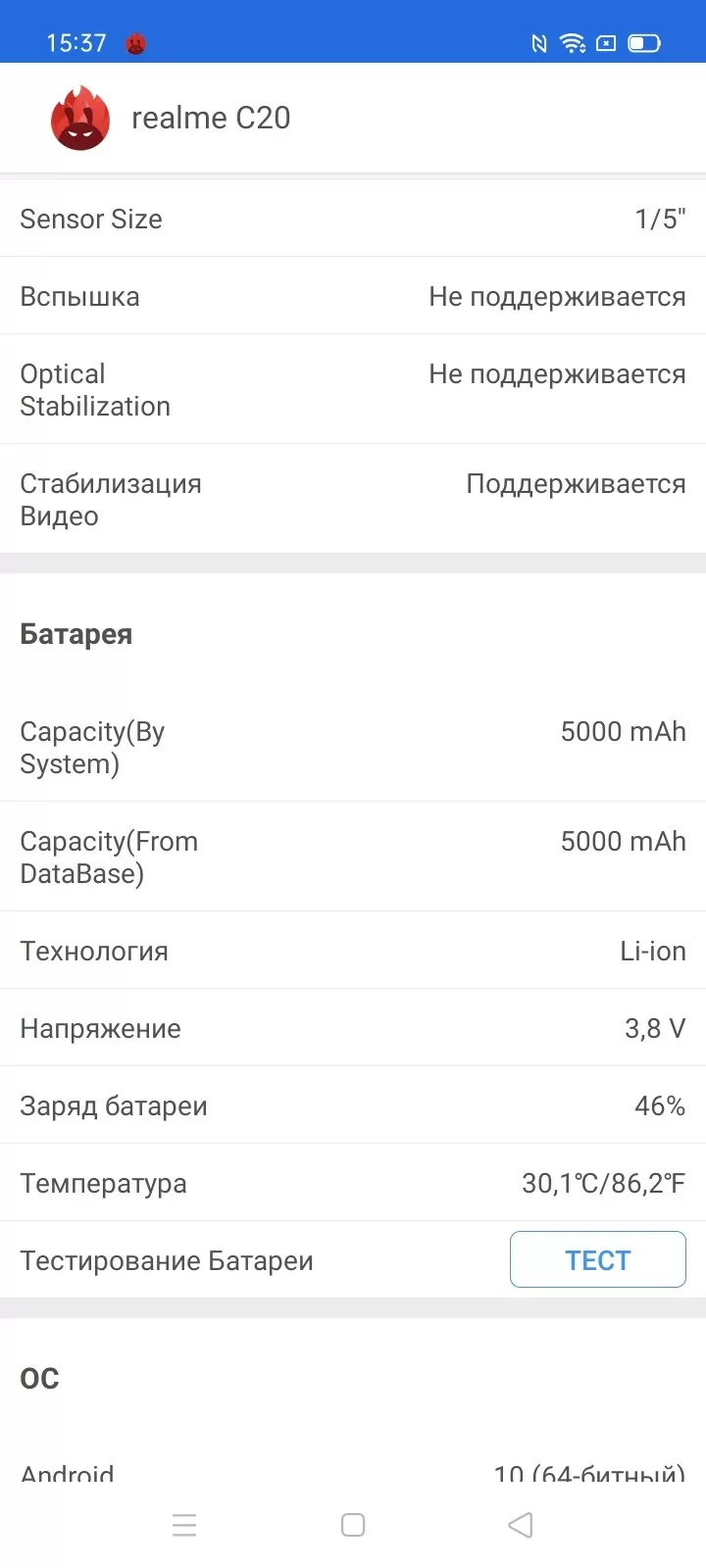Select the Технология Li-ion row

click(x=353, y=951)
